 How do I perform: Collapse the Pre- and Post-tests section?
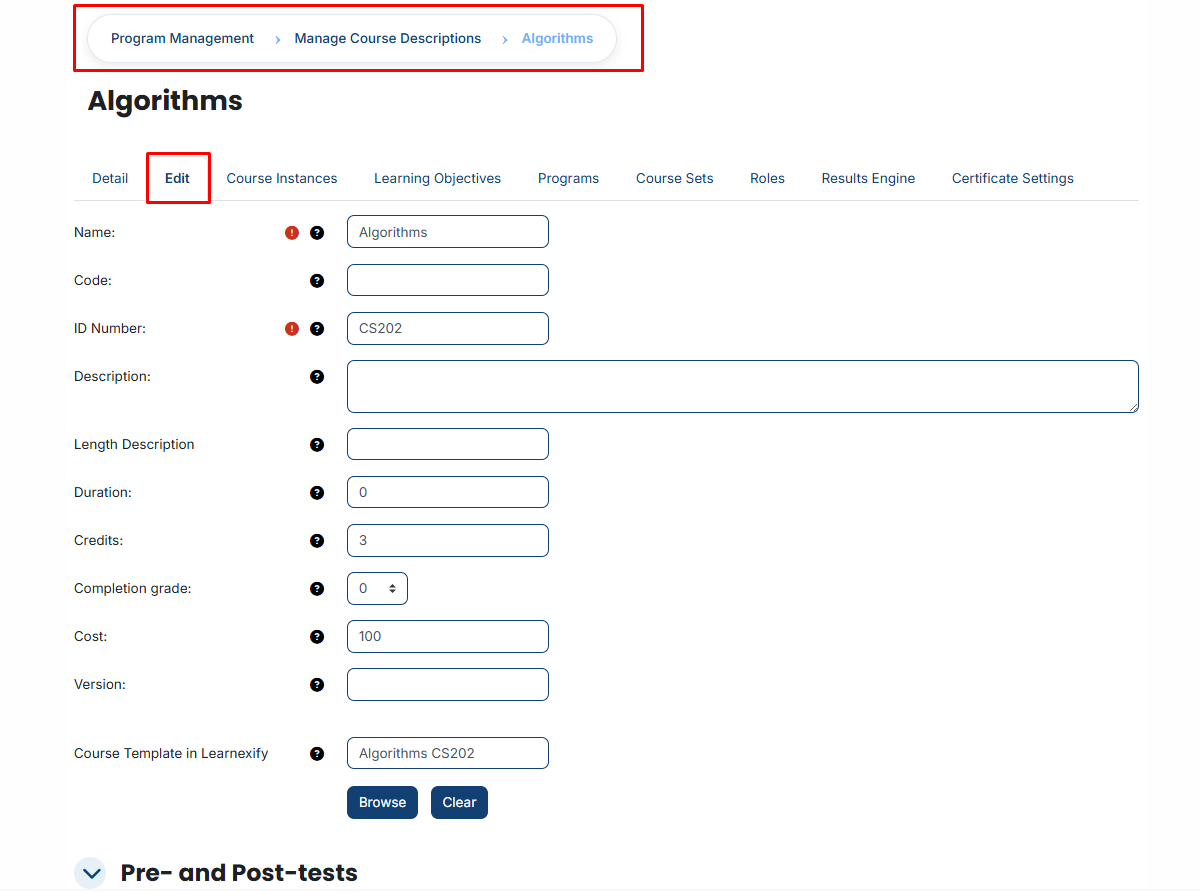(91, 873)
